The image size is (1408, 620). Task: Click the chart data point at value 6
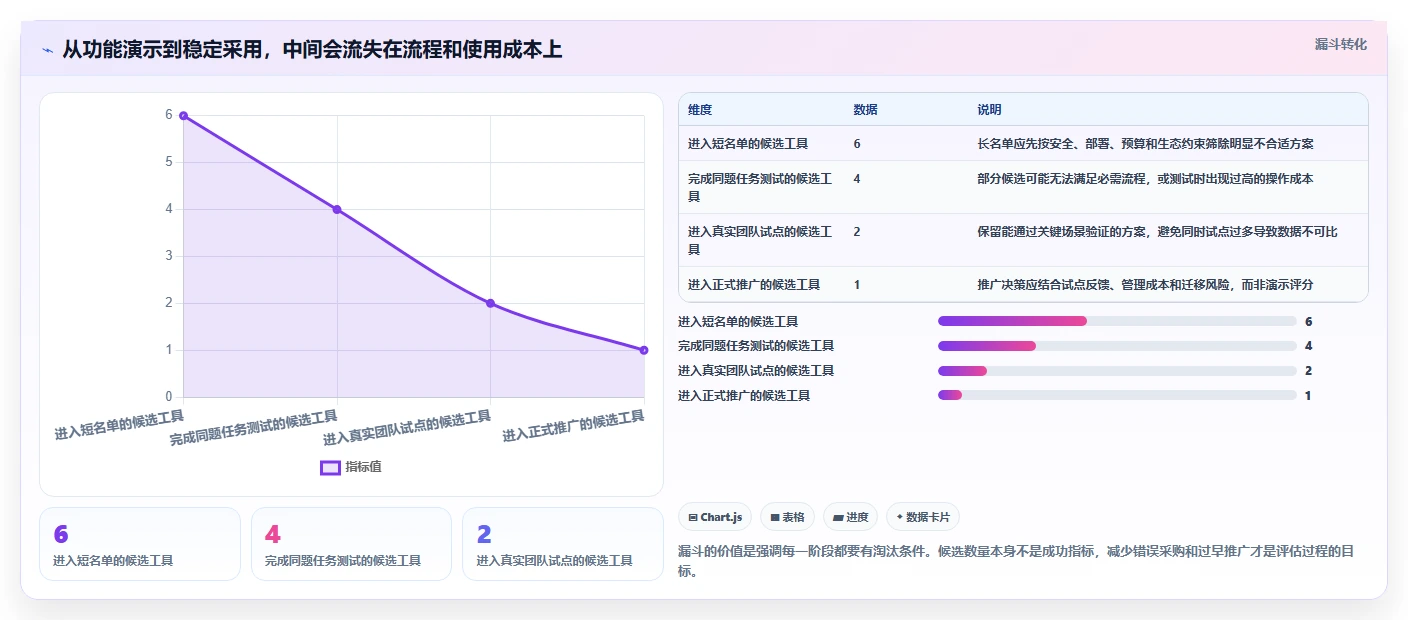(x=183, y=115)
